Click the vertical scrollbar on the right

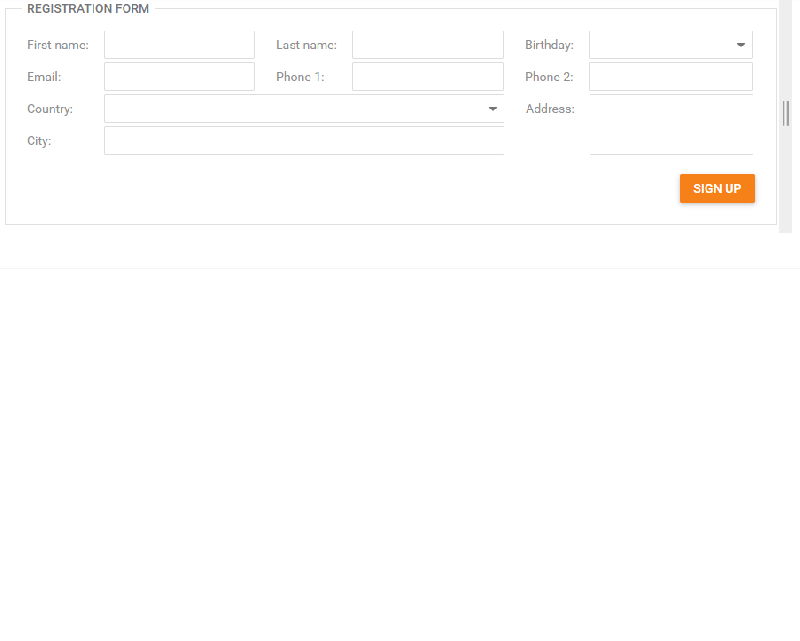tap(786, 114)
